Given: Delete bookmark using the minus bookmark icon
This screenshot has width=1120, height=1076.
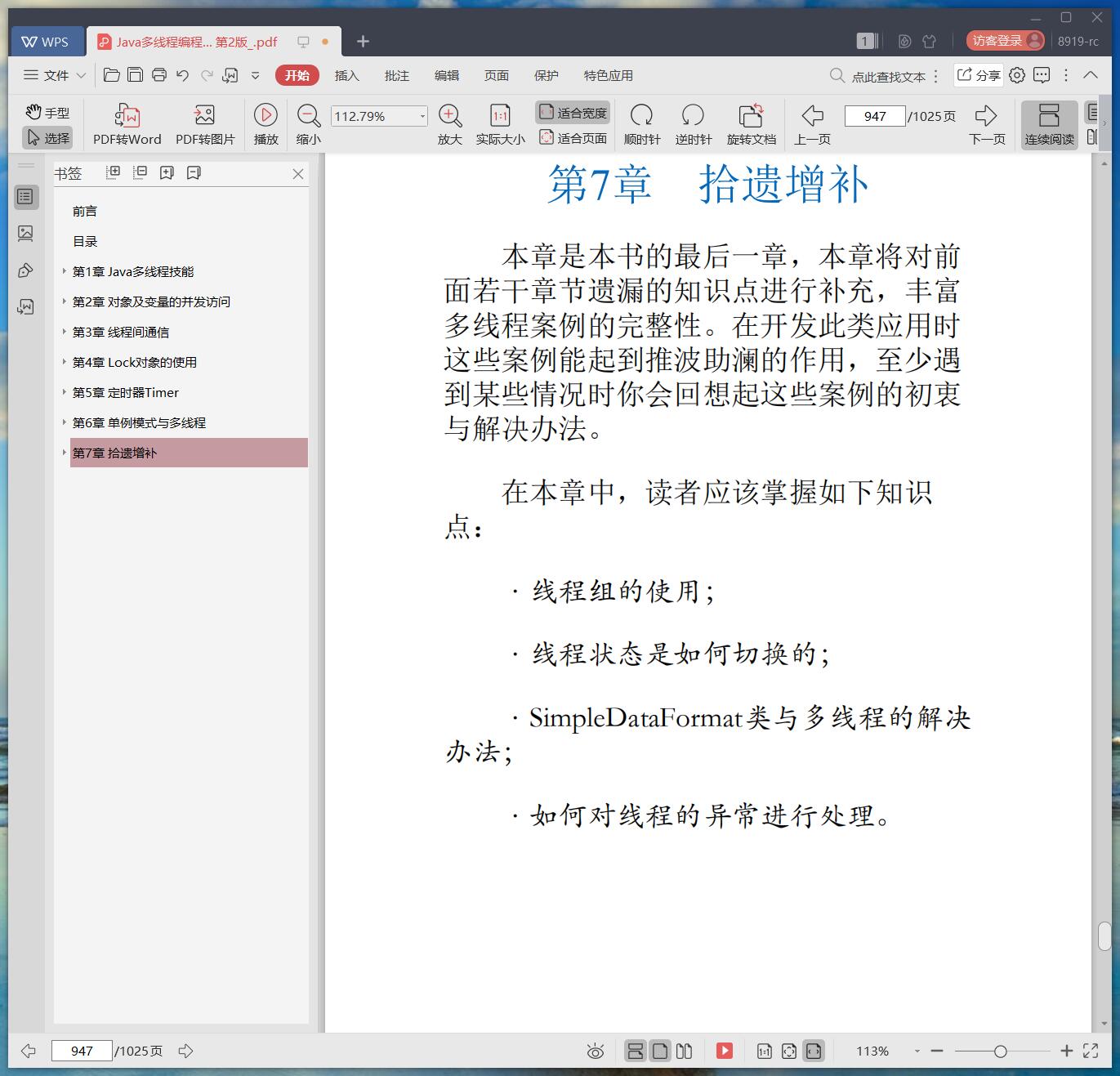Looking at the screenshot, I should [194, 172].
